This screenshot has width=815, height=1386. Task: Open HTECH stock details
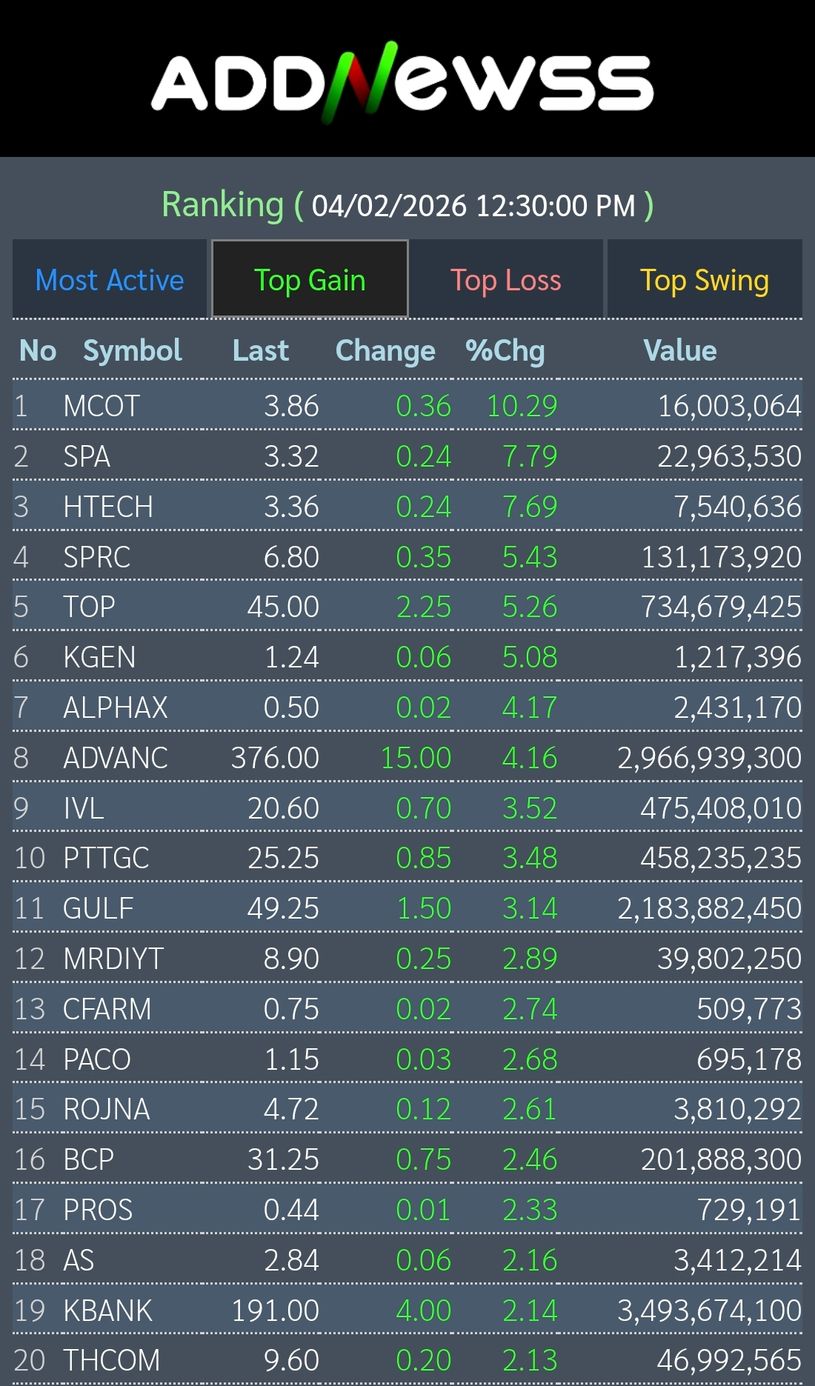coord(108,507)
